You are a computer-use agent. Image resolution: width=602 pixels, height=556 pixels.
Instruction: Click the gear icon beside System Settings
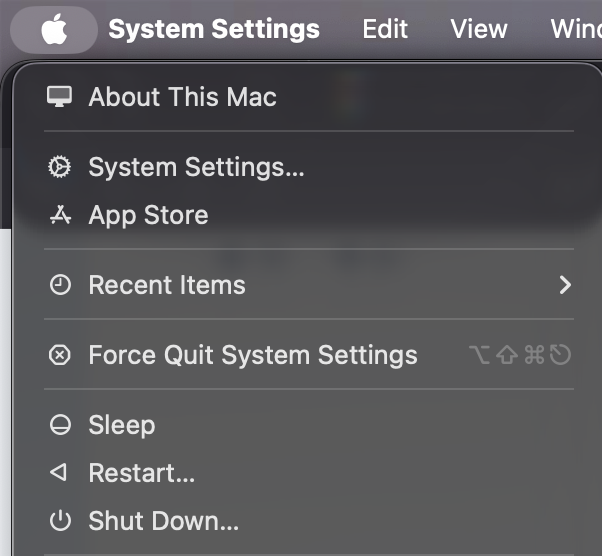click(x=60, y=167)
